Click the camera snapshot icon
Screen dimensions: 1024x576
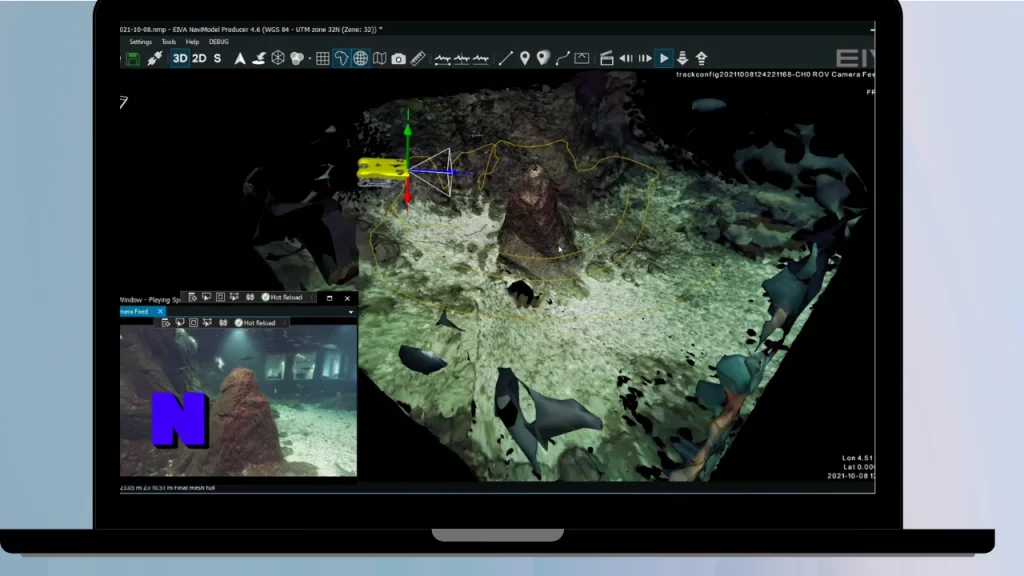[398, 59]
